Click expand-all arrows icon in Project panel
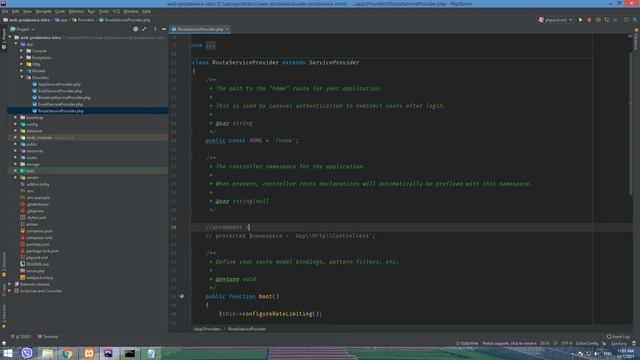 144,29
